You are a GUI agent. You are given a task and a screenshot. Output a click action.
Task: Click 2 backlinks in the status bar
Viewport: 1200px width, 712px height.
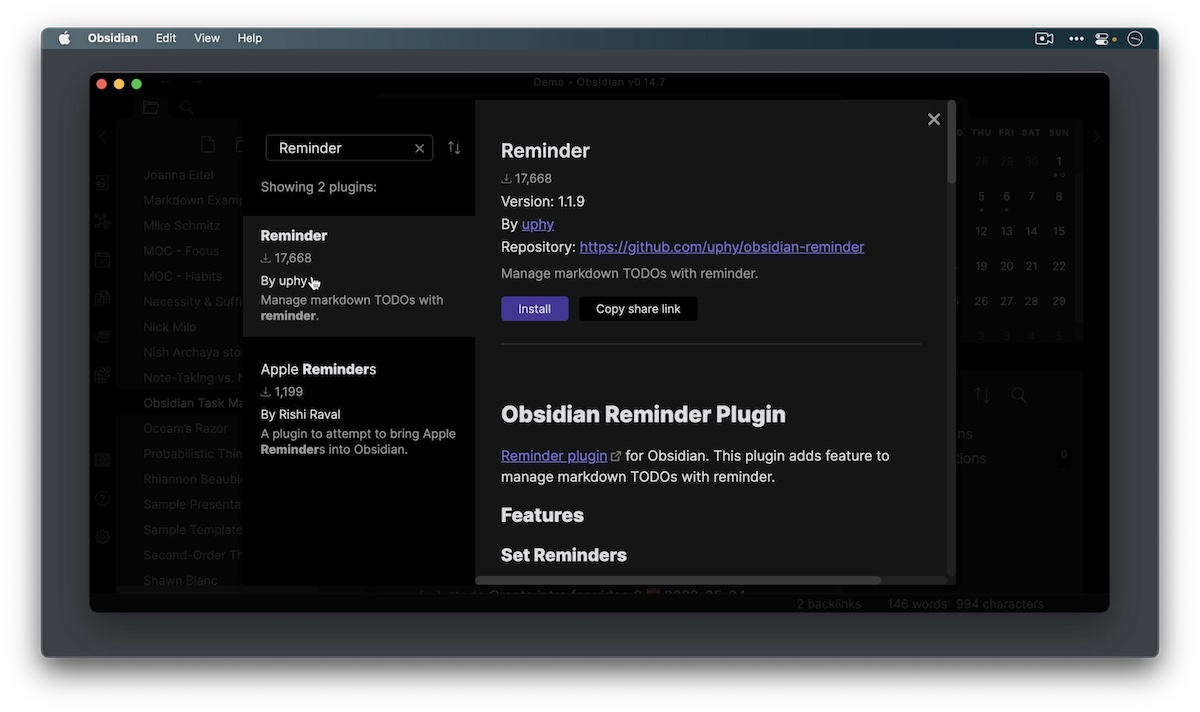[829, 604]
